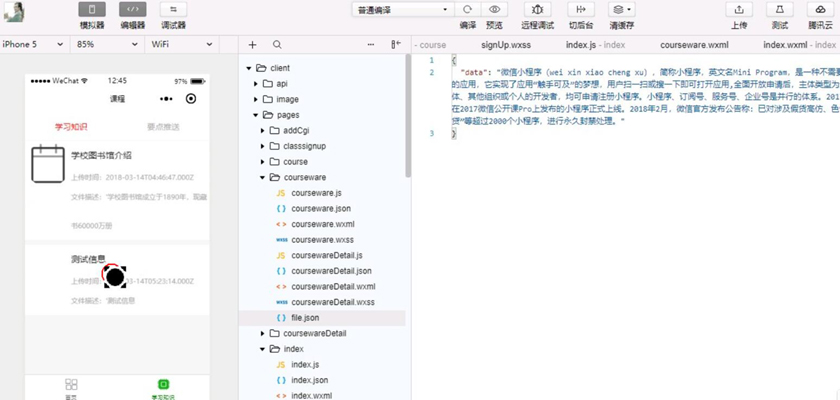
Task: Switch to the index.js tab
Action: click(595, 45)
